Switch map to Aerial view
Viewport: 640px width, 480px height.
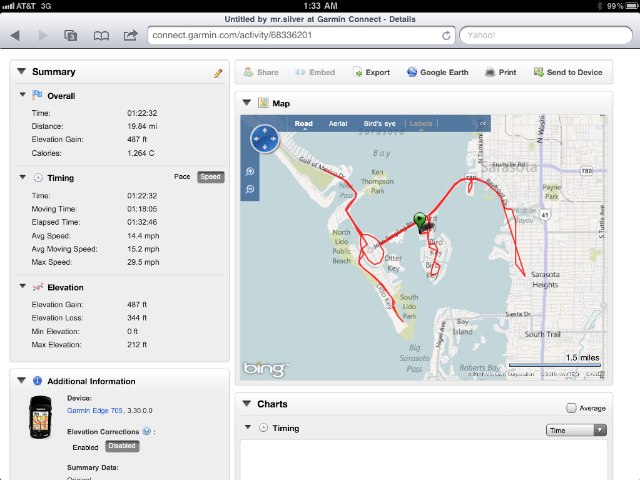[x=338, y=124]
